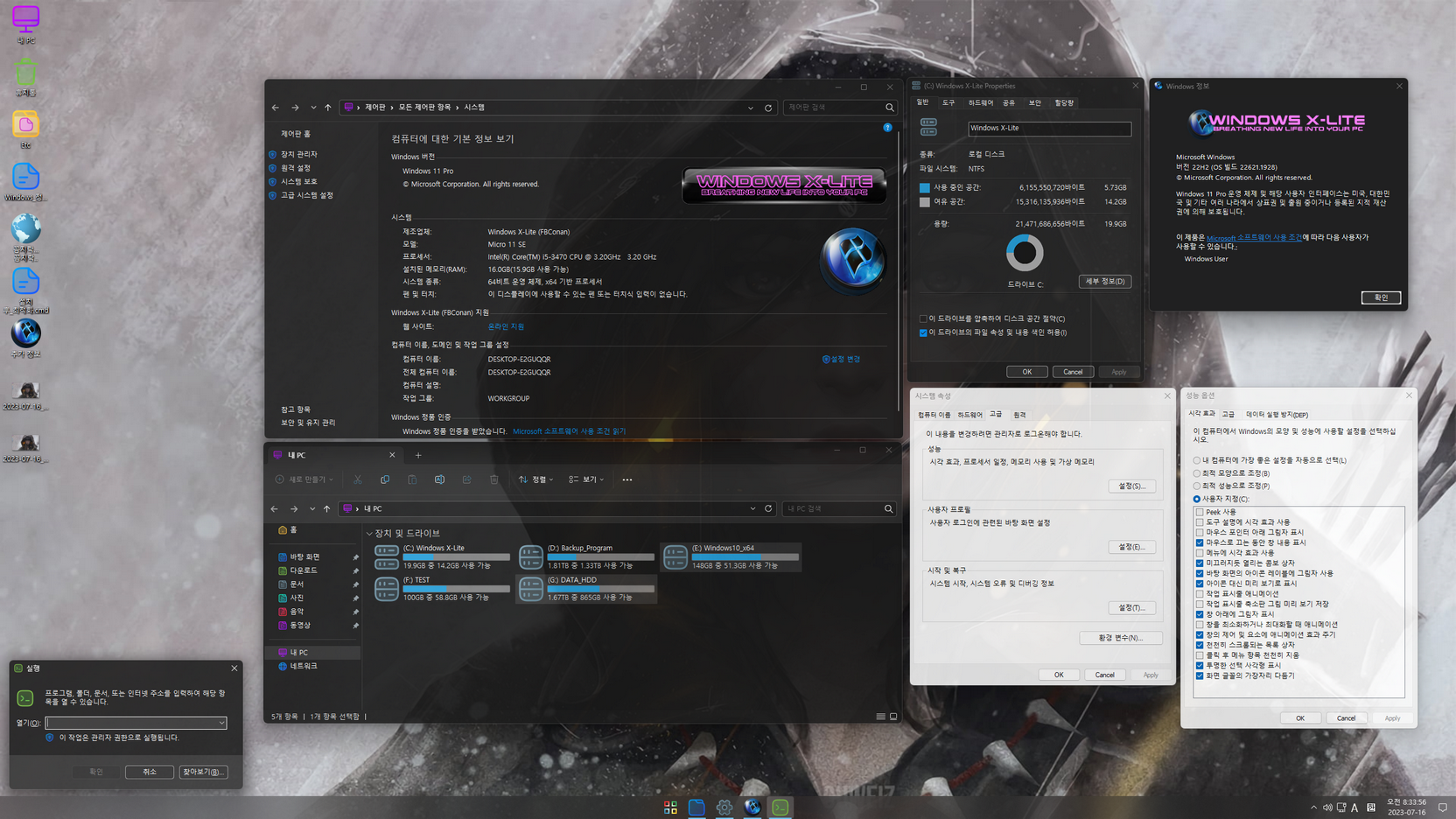Open File Explorer from the taskbar

696,808
